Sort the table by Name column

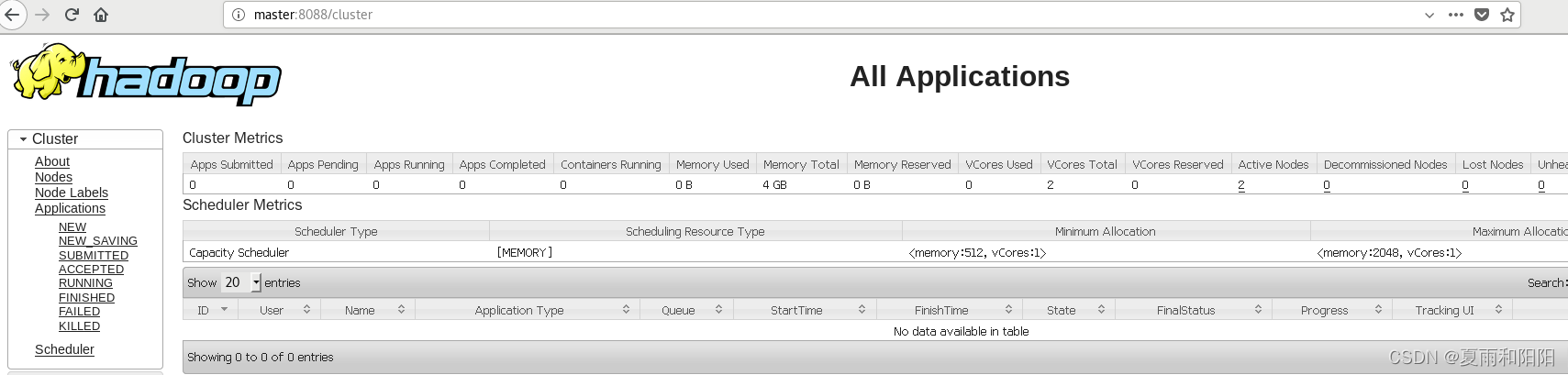[x=367, y=310]
